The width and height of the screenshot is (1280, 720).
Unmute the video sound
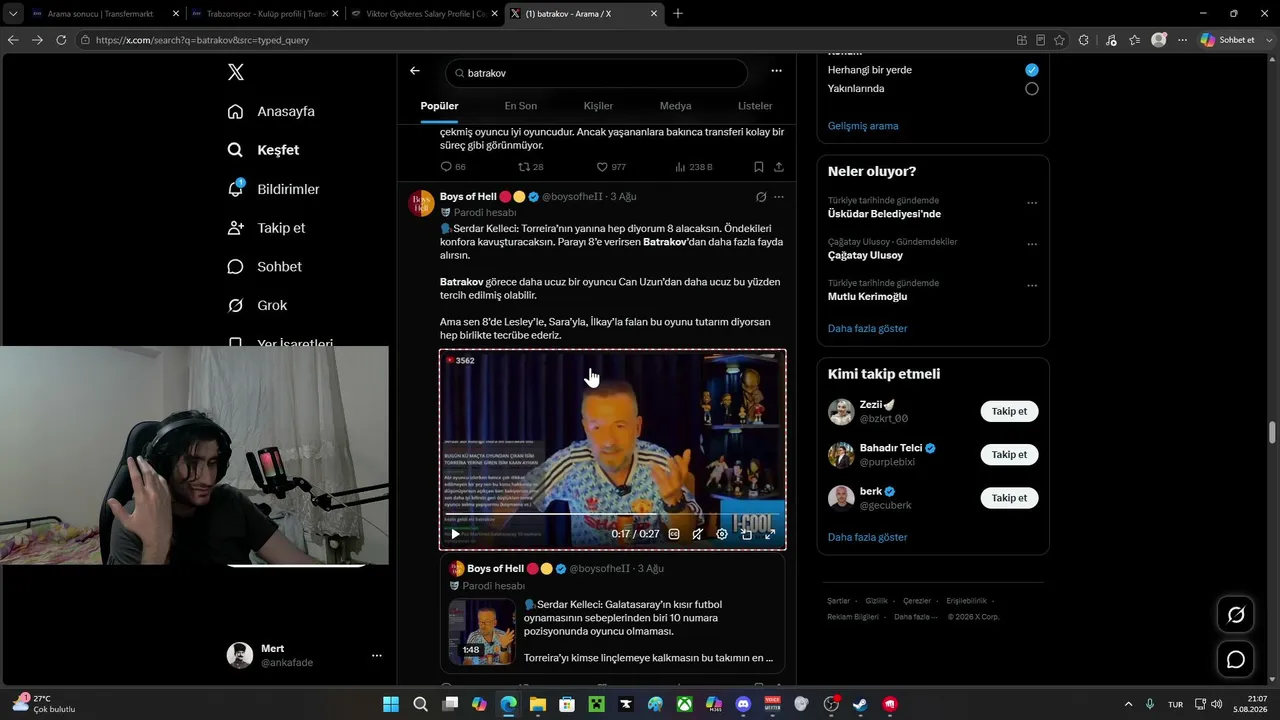point(698,534)
